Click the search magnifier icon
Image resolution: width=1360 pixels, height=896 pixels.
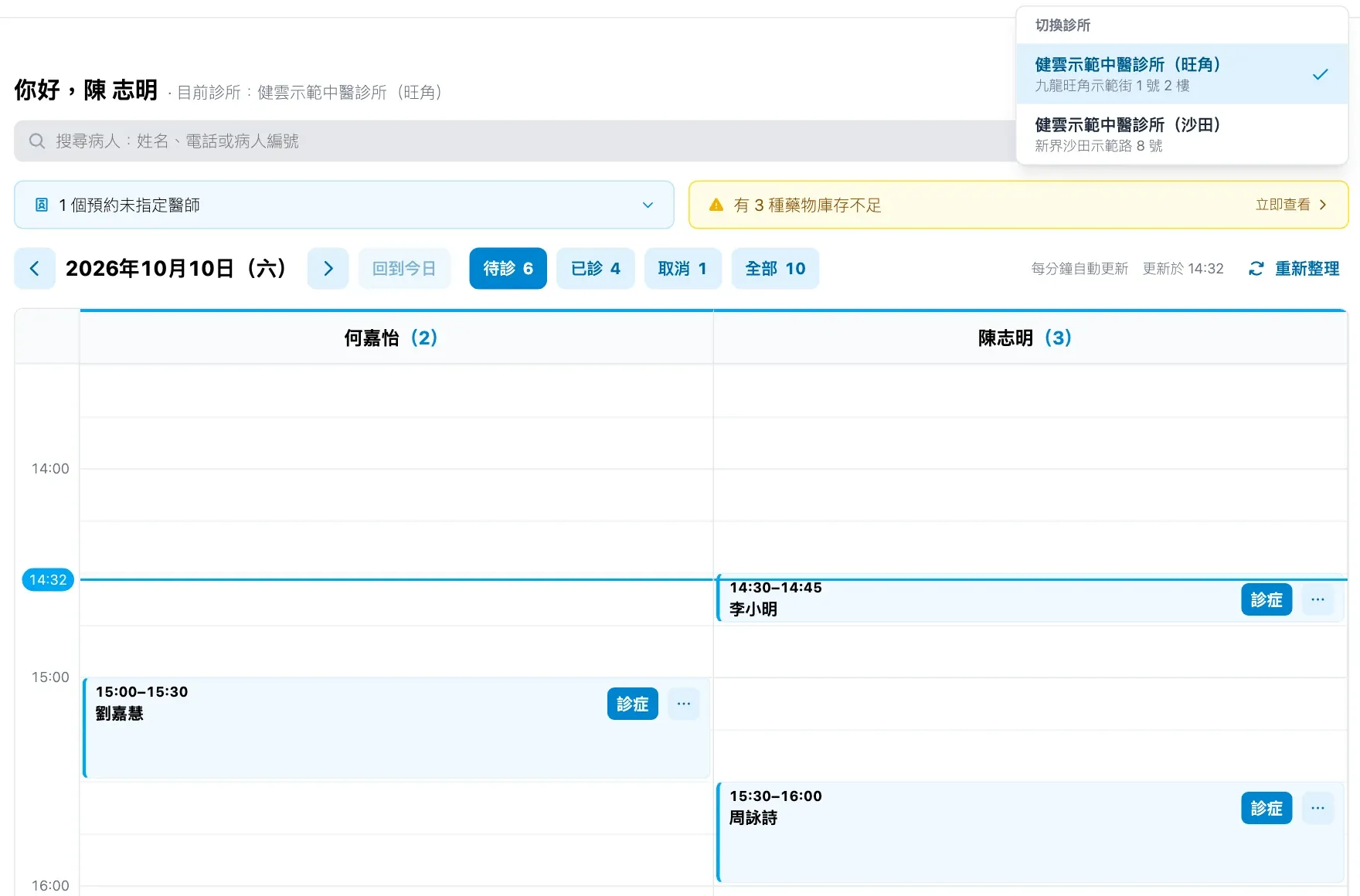36,141
